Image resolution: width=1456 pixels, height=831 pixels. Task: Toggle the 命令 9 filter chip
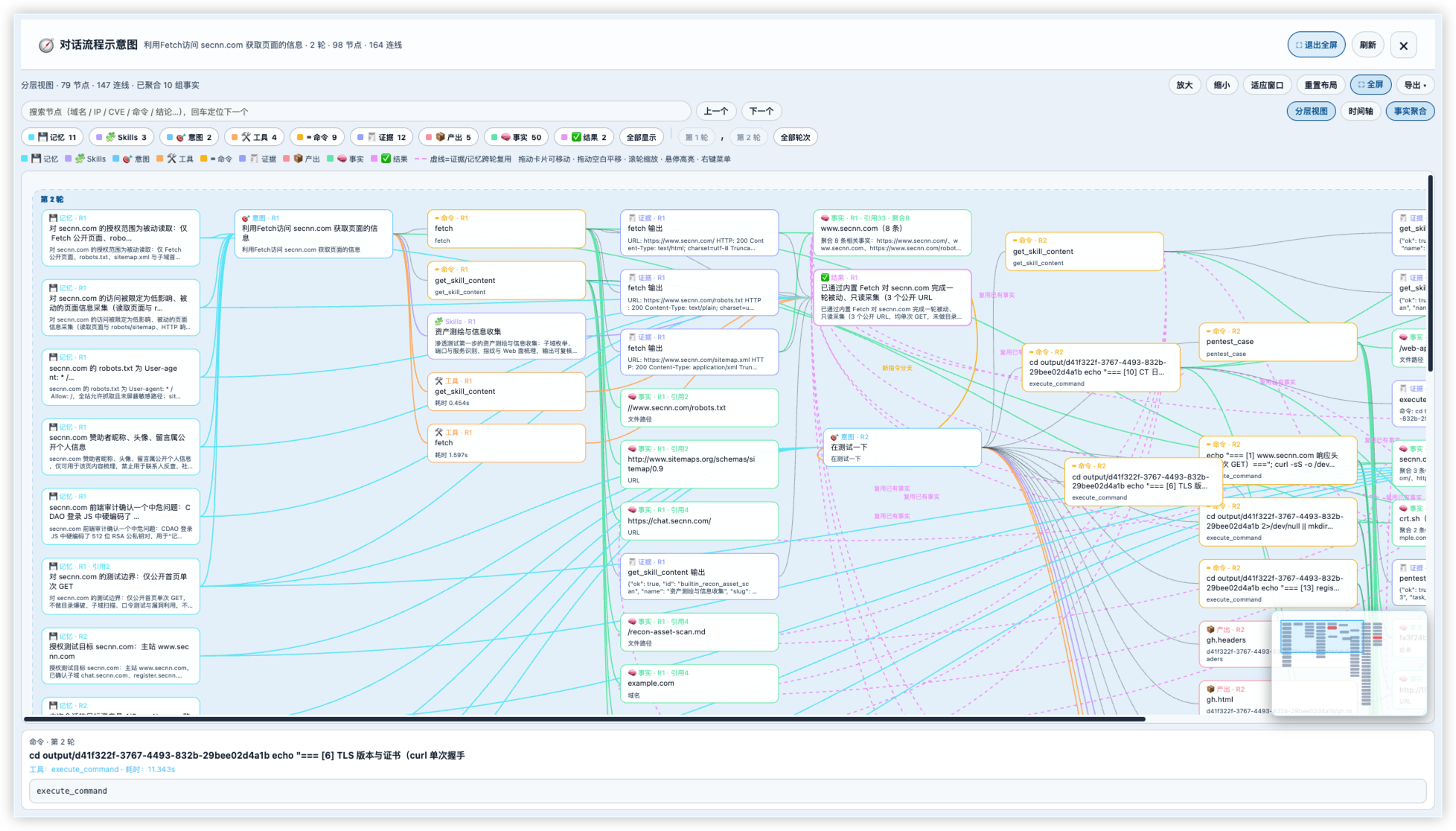pyautogui.click(x=317, y=137)
